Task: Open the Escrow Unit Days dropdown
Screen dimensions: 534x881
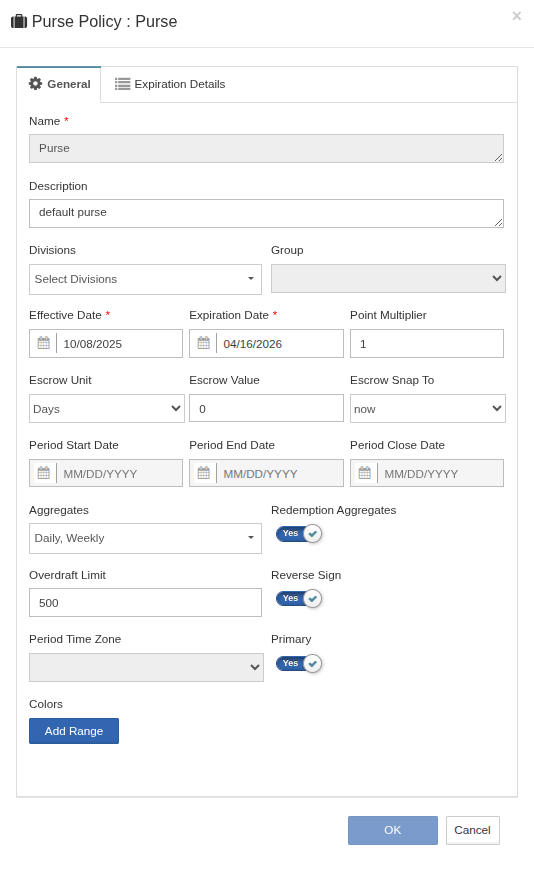Action: (106, 408)
